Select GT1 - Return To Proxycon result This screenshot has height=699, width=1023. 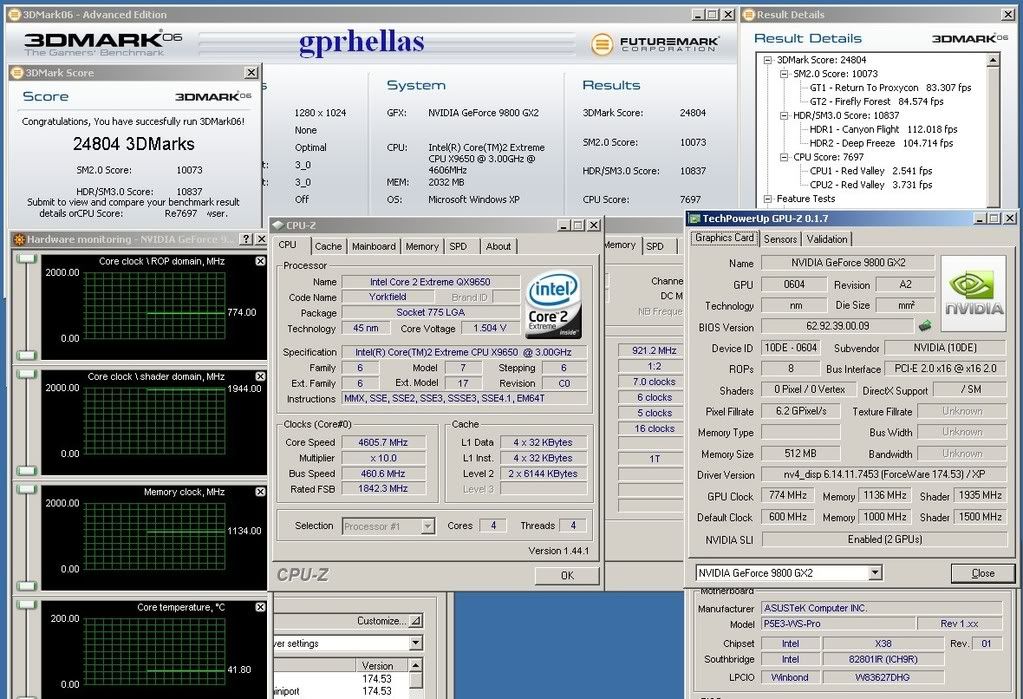pos(891,87)
